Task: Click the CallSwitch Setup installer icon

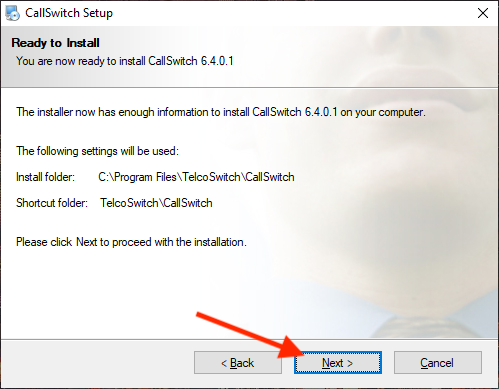Action: [13, 13]
